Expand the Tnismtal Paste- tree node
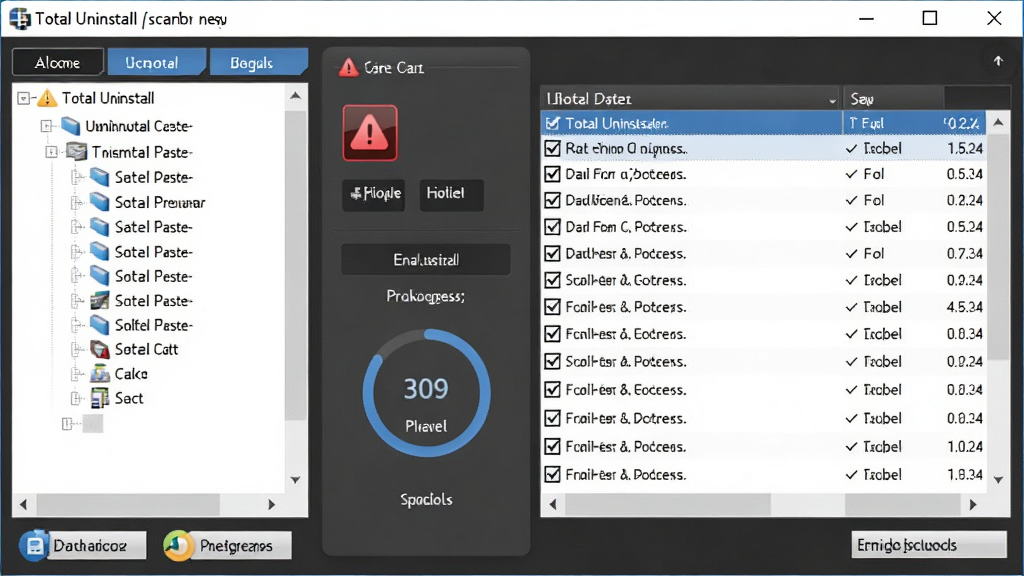Image resolution: width=1024 pixels, height=576 pixels. pos(52,152)
